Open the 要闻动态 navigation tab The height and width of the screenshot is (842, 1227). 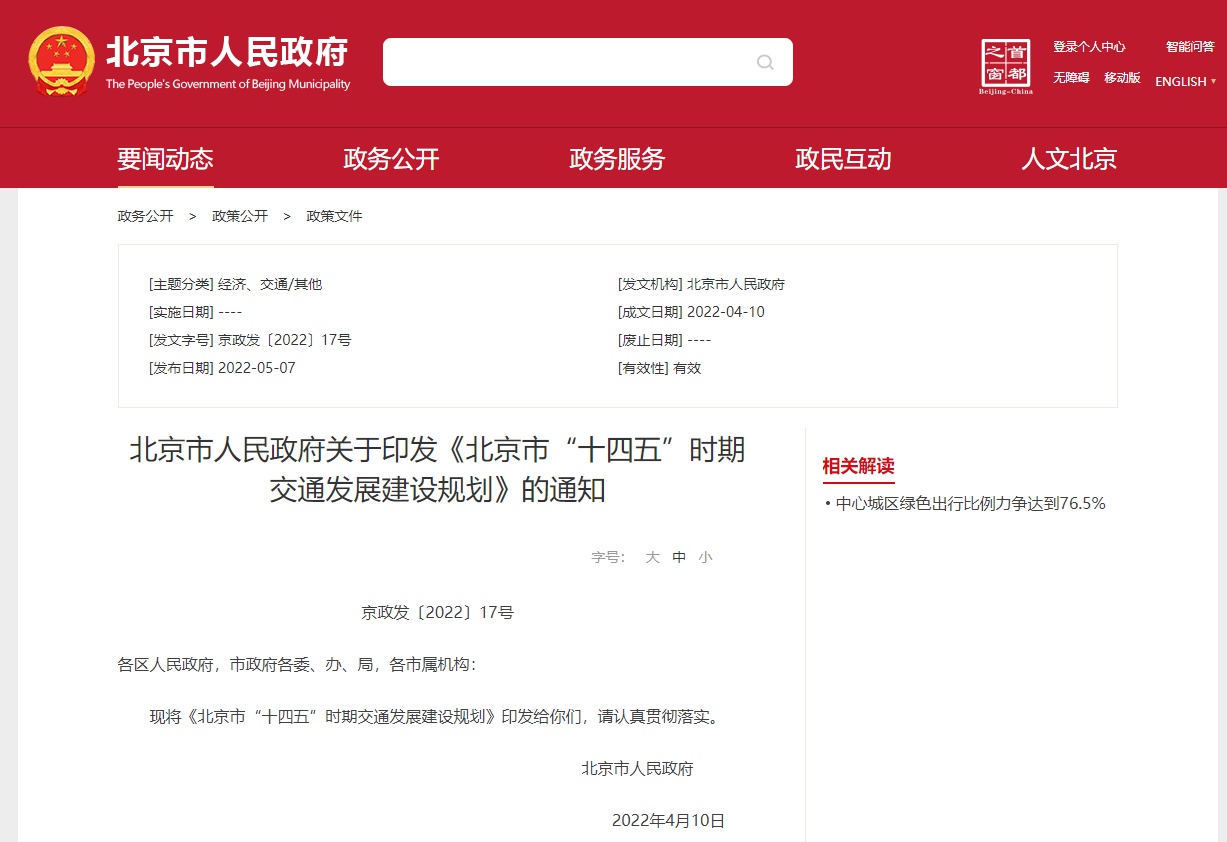pos(165,159)
